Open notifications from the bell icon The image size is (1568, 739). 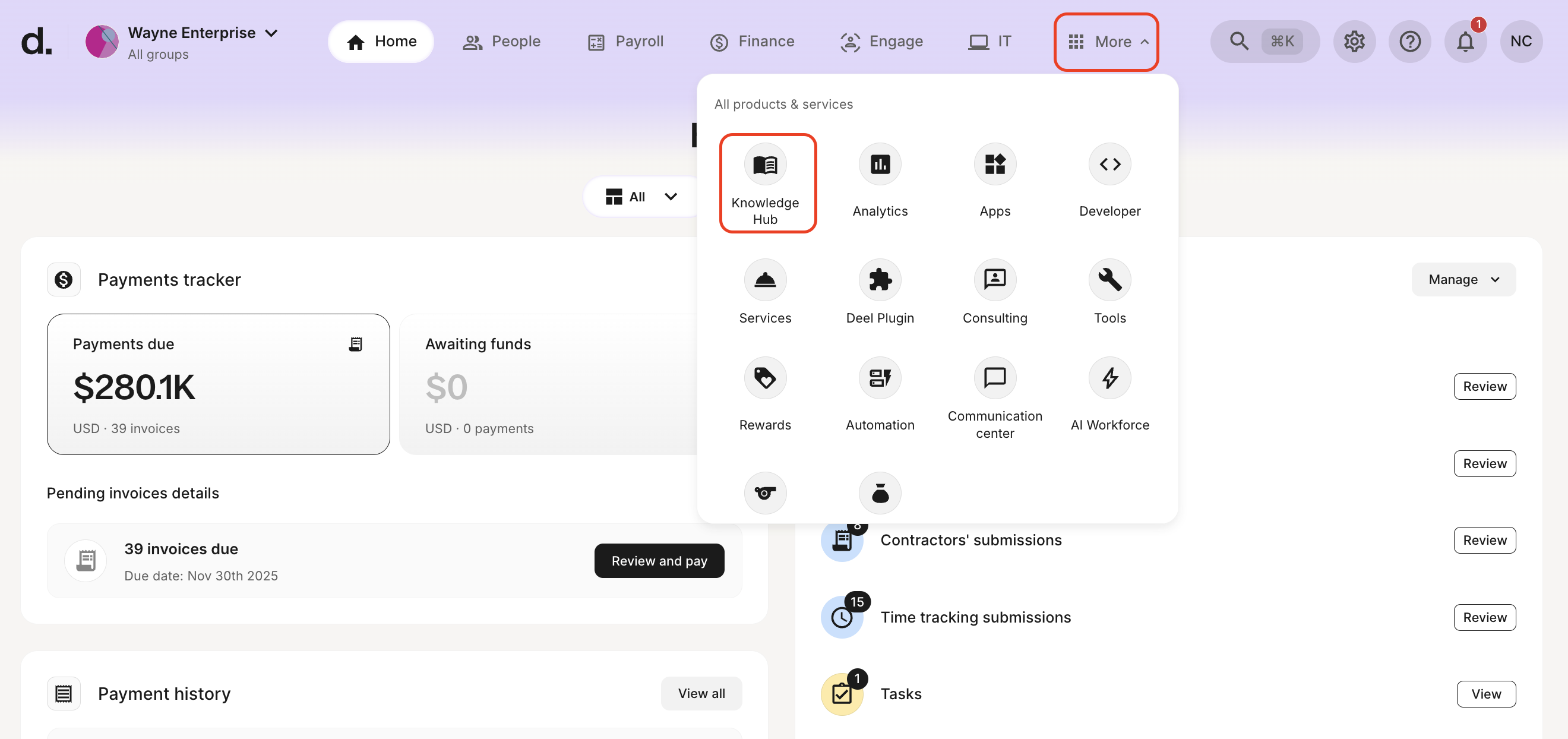[x=1465, y=41]
